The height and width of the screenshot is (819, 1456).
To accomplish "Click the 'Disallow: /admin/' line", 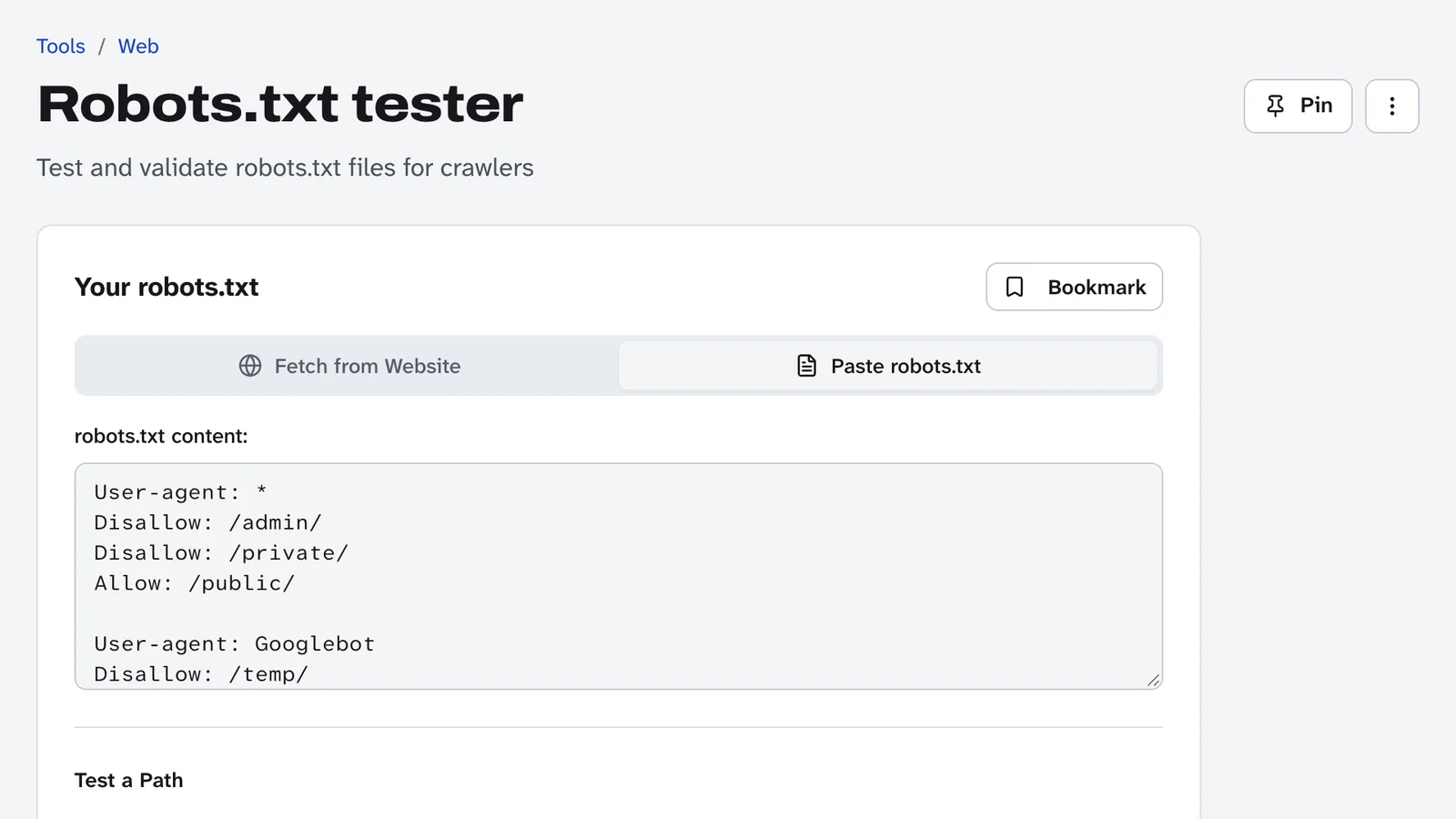I will (208, 522).
